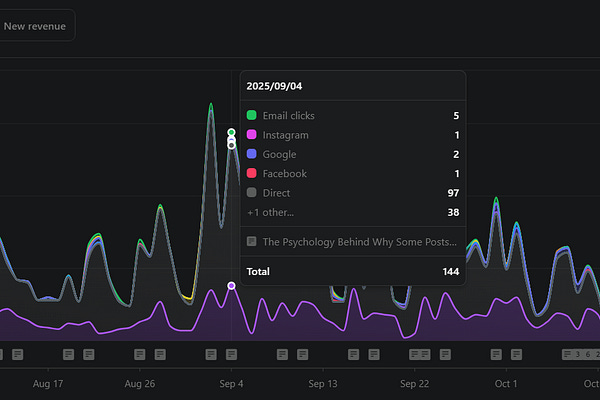This screenshot has height=400, width=600.
Task: Click the Sep 22 axis label
Action: coord(414,384)
